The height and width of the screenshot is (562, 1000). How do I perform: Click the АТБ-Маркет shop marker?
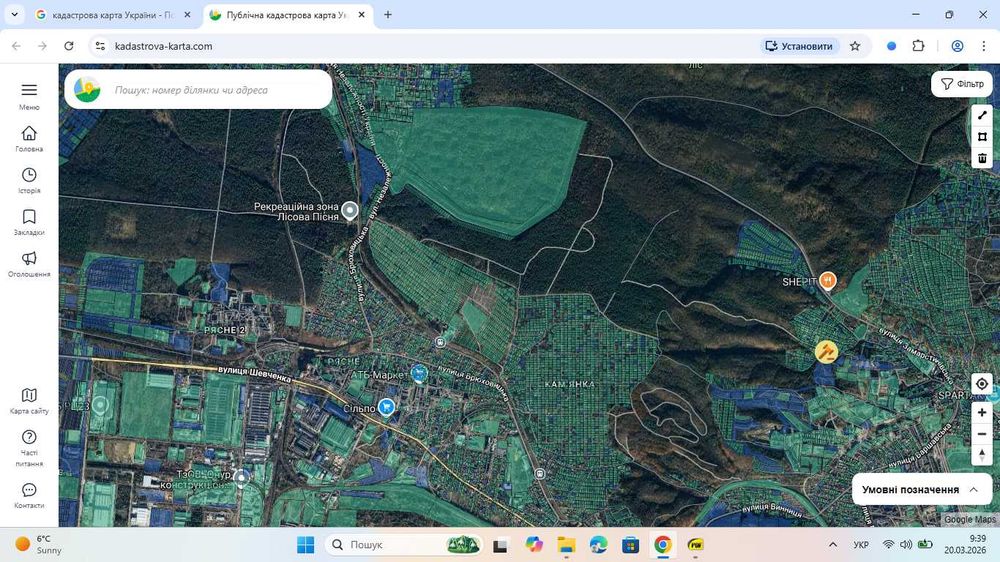click(418, 373)
